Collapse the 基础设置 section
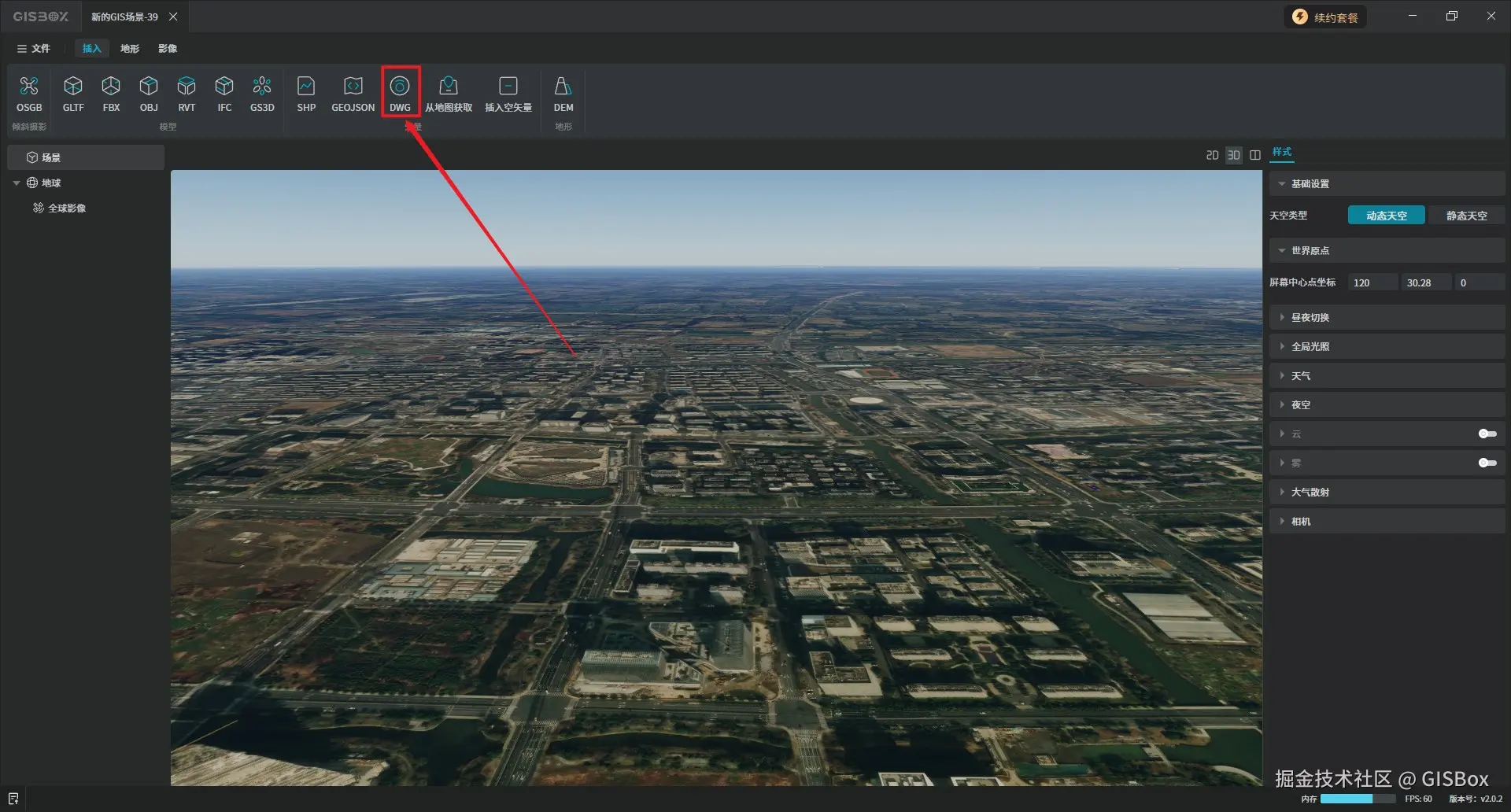Screen dimensions: 1511x812 (x=1387, y=183)
